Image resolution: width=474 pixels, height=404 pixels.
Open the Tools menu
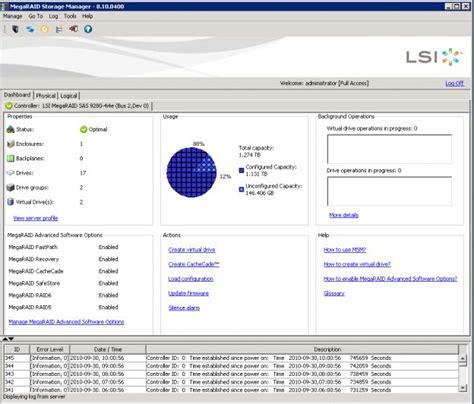[70, 16]
